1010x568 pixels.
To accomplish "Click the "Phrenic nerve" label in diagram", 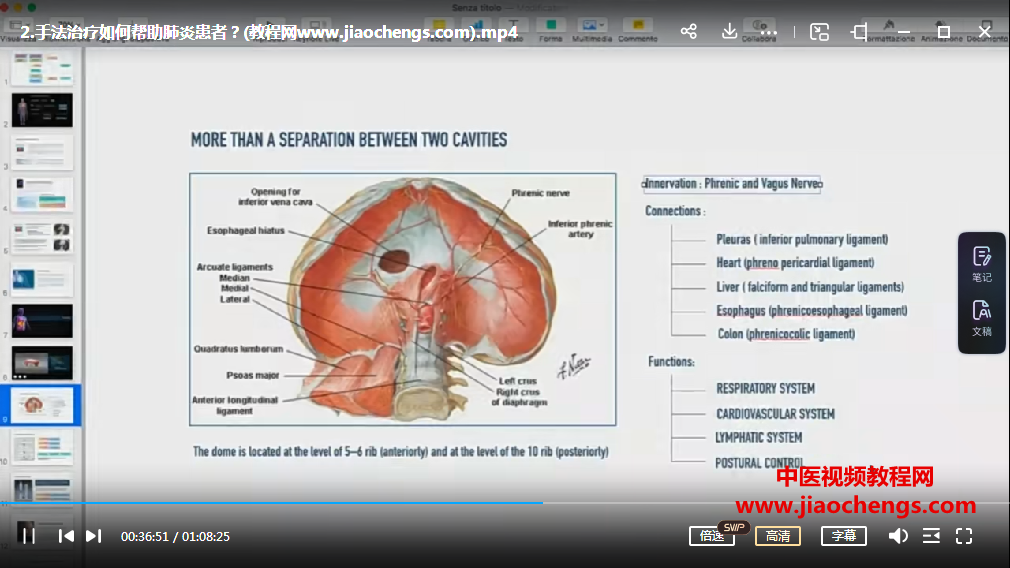I will click(x=540, y=193).
